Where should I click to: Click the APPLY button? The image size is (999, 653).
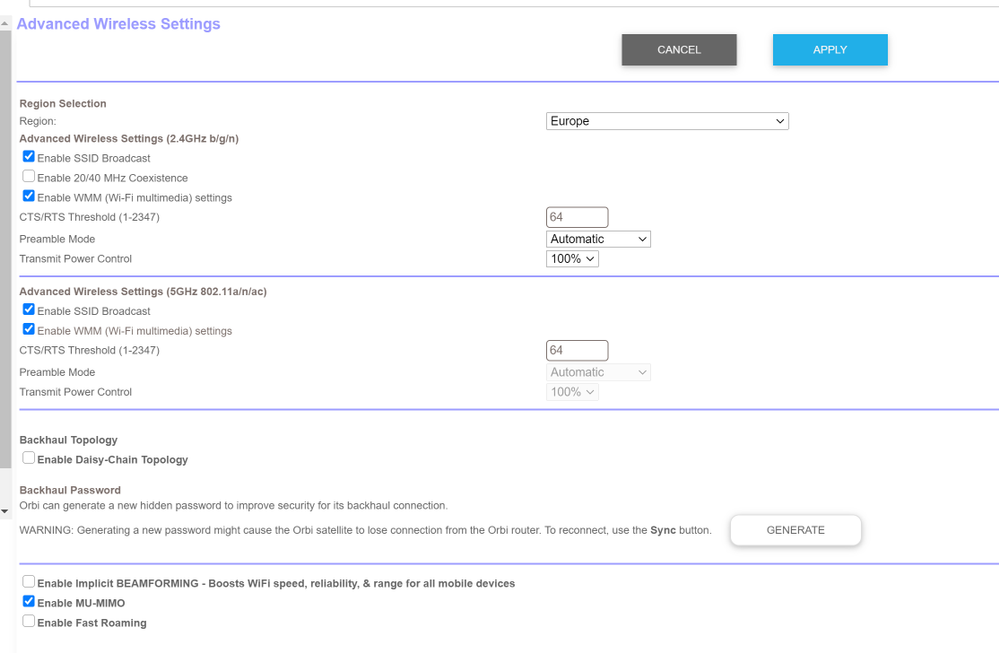click(829, 50)
